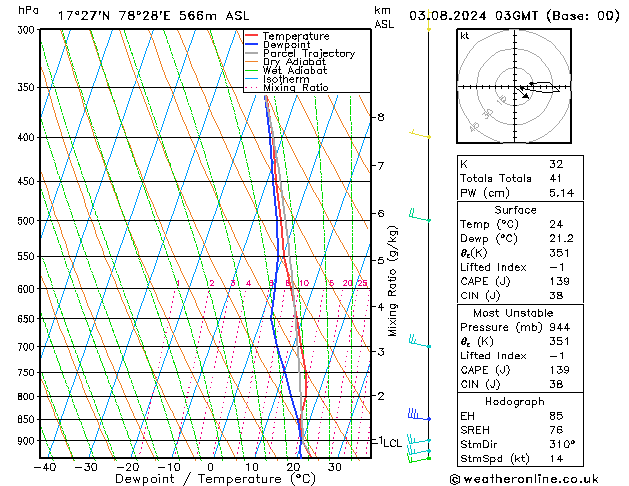Click the wind barb at 700 hPa
The width and height of the screenshot is (629, 486).
pyautogui.click(x=417, y=342)
